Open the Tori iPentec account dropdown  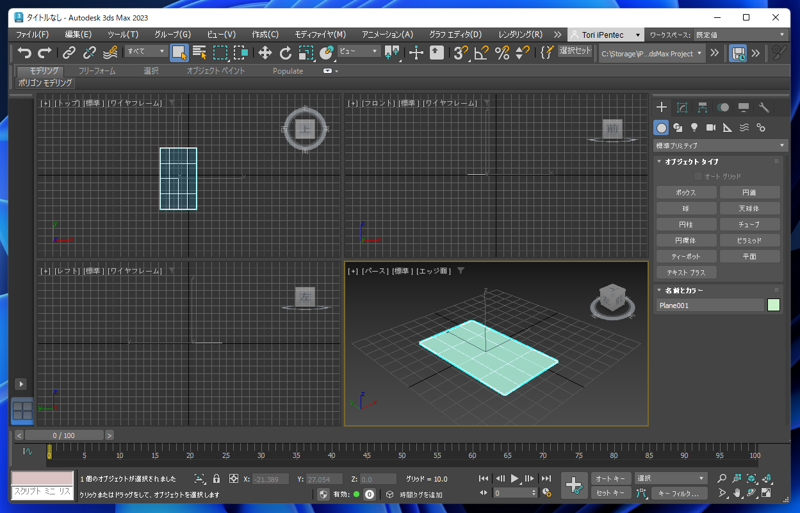point(605,35)
